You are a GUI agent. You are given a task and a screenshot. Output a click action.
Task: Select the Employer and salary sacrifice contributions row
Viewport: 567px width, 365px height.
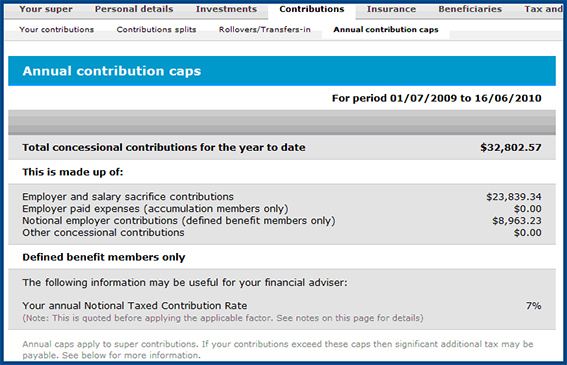(282, 197)
